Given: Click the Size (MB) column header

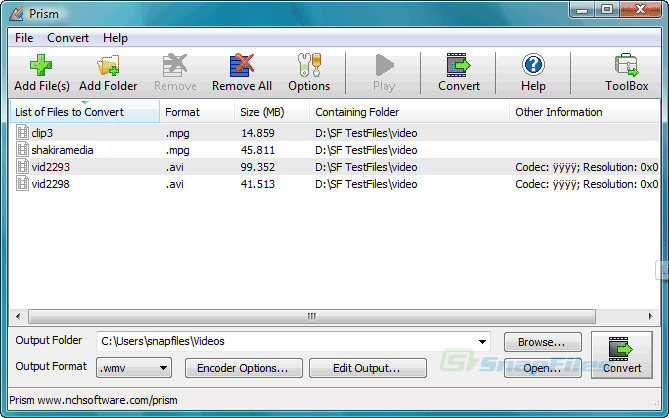Looking at the screenshot, I should point(262,112).
